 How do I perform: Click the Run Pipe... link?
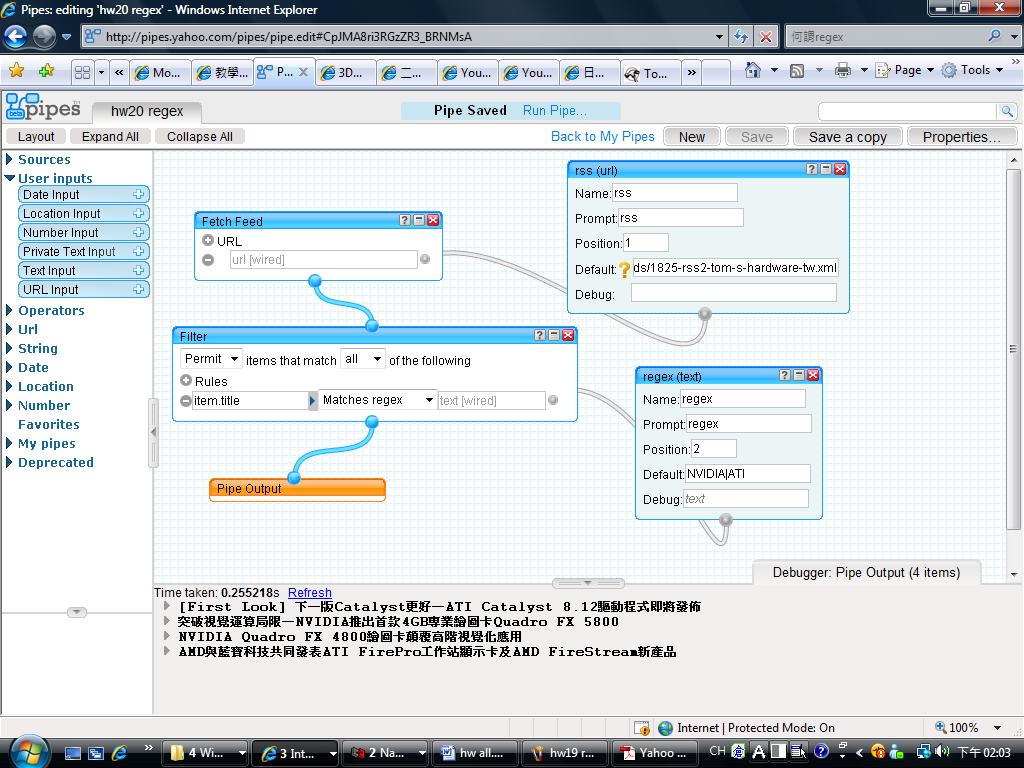coord(554,111)
